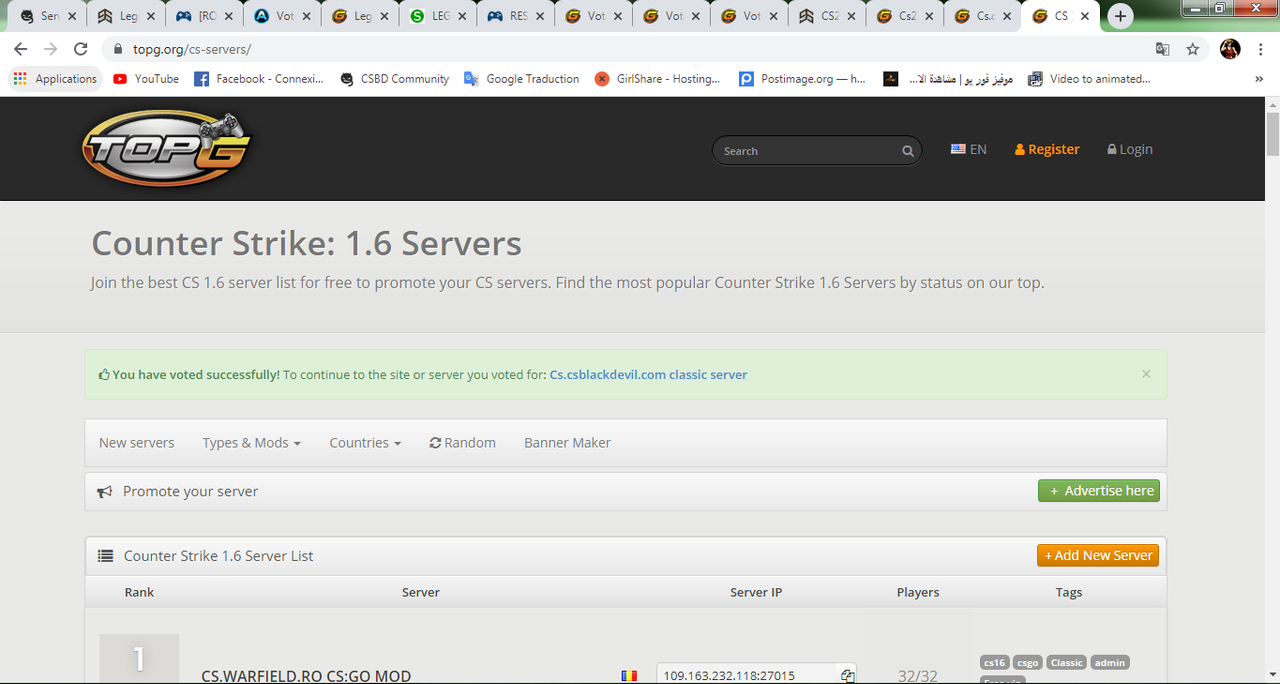The height and width of the screenshot is (684, 1280).
Task: Switch to the Vot tab with blue A icon
Action: click(x=284, y=16)
